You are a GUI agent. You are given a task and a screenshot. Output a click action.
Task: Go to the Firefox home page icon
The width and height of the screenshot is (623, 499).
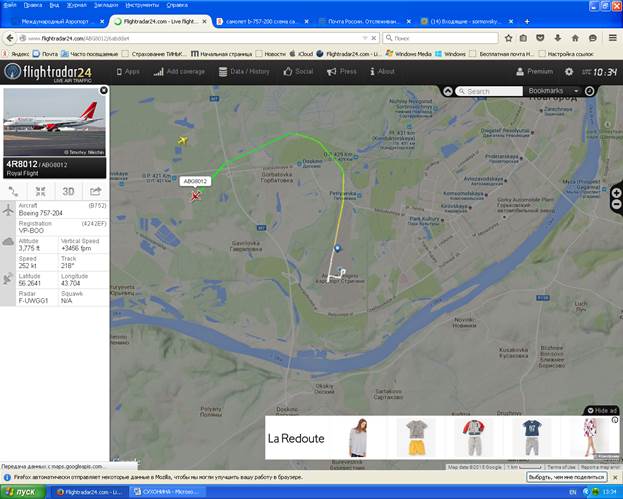575,38
